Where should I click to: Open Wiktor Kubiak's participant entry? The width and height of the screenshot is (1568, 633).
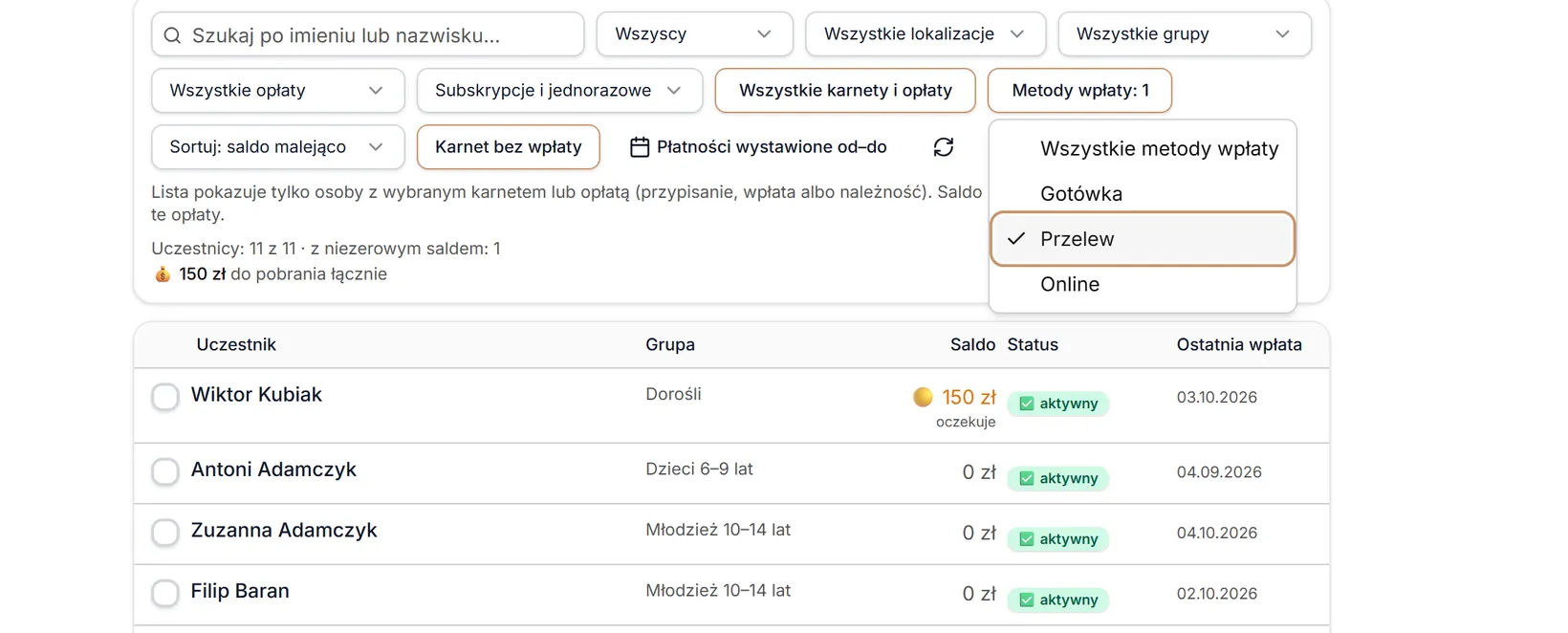click(x=256, y=395)
